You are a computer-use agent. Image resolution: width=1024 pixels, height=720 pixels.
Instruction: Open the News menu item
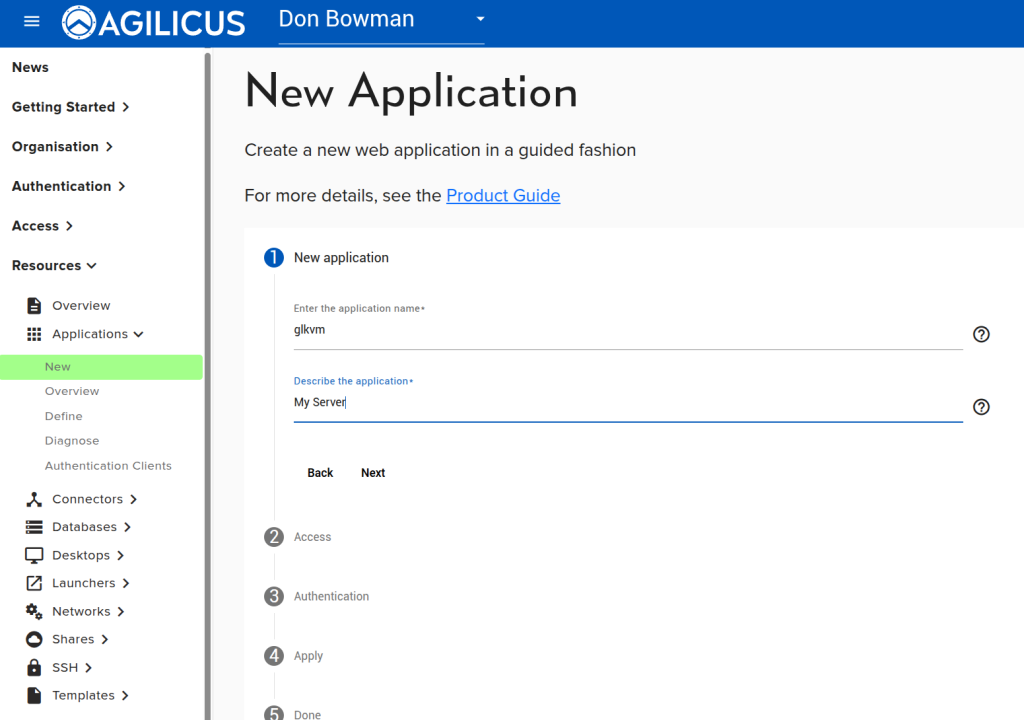(30, 67)
